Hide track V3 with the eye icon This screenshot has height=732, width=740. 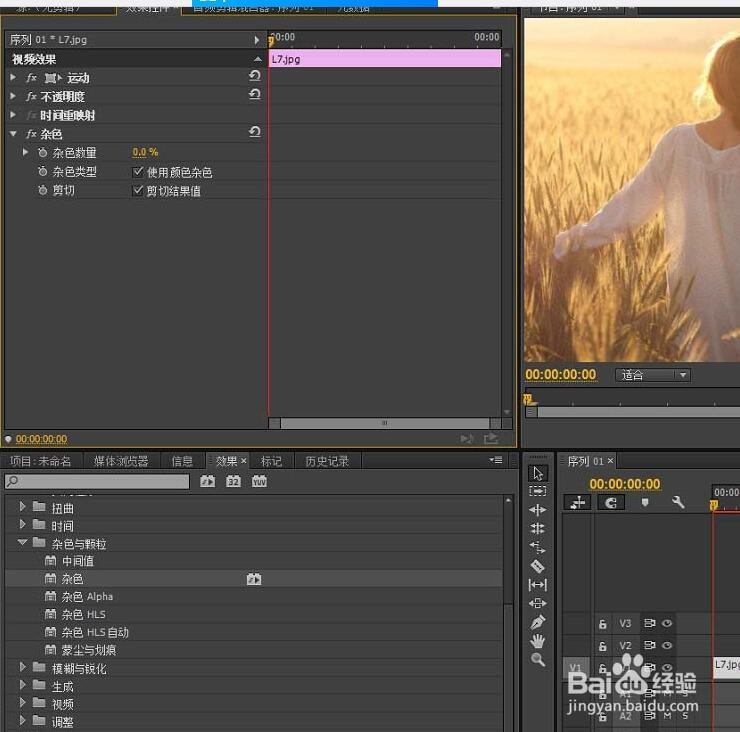click(666, 623)
